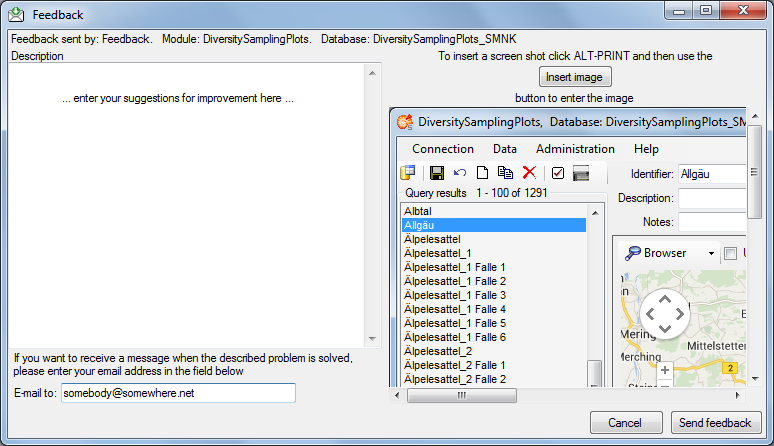Click the Description field in embedded screenshot
774x446 pixels.
pyautogui.click(x=712, y=198)
